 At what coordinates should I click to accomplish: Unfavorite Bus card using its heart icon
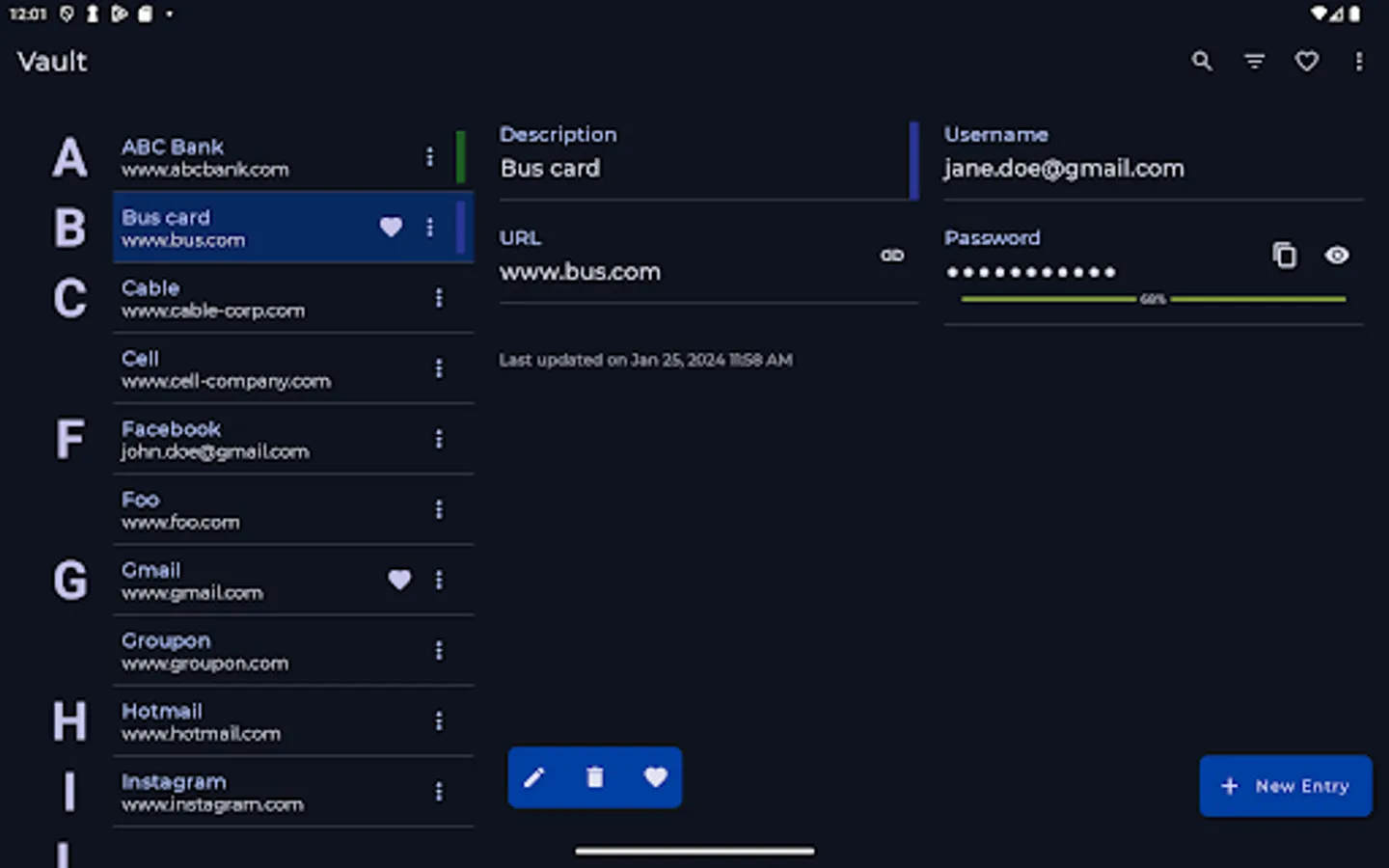pyautogui.click(x=391, y=228)
